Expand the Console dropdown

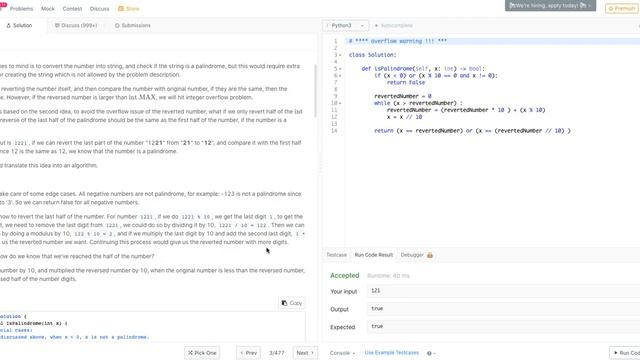(x=342, y=353)
